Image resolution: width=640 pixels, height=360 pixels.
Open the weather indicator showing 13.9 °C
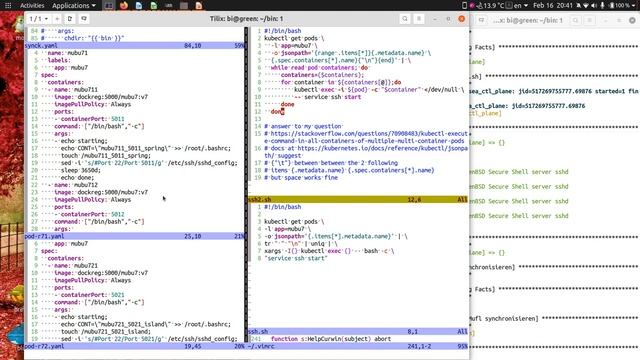pyautogui.click(x=491, y=5)
